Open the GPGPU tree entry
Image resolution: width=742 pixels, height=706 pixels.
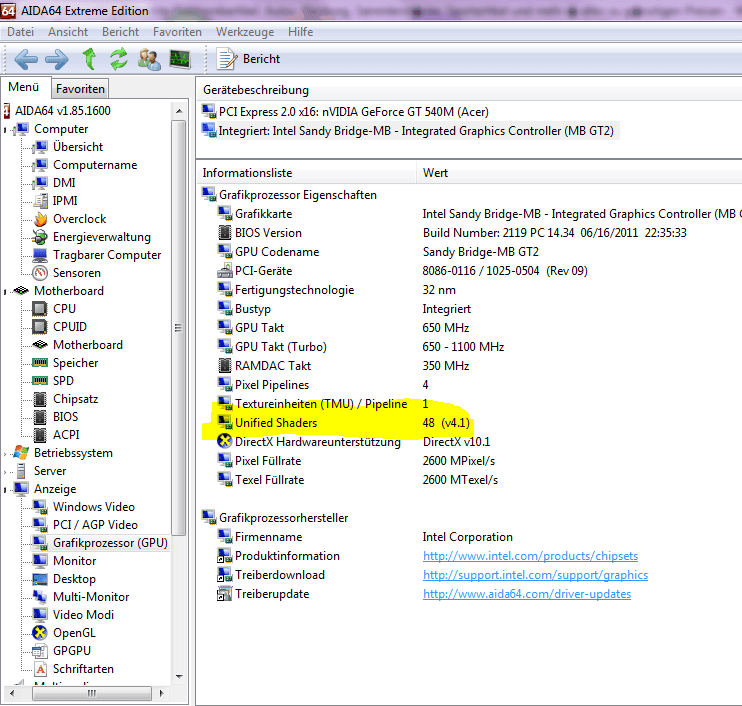pos(71,651)
